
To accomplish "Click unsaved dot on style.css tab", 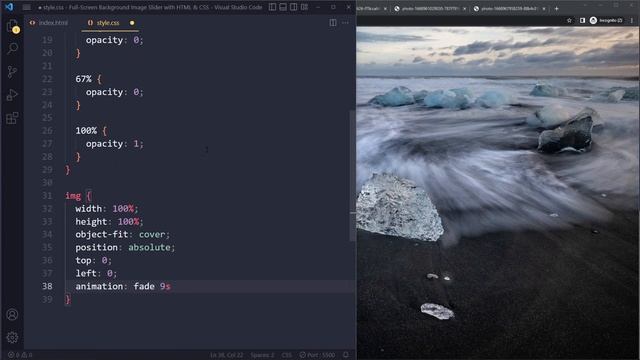I will pyautogui.click(x=132, y=23).
